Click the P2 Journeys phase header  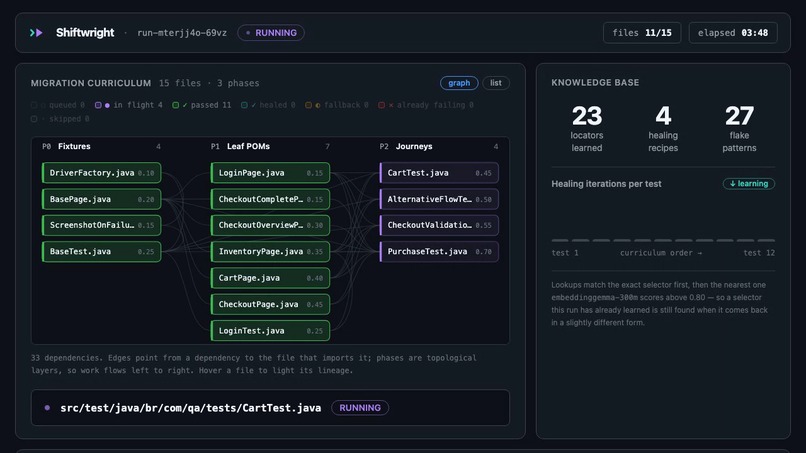pos(439,147)
